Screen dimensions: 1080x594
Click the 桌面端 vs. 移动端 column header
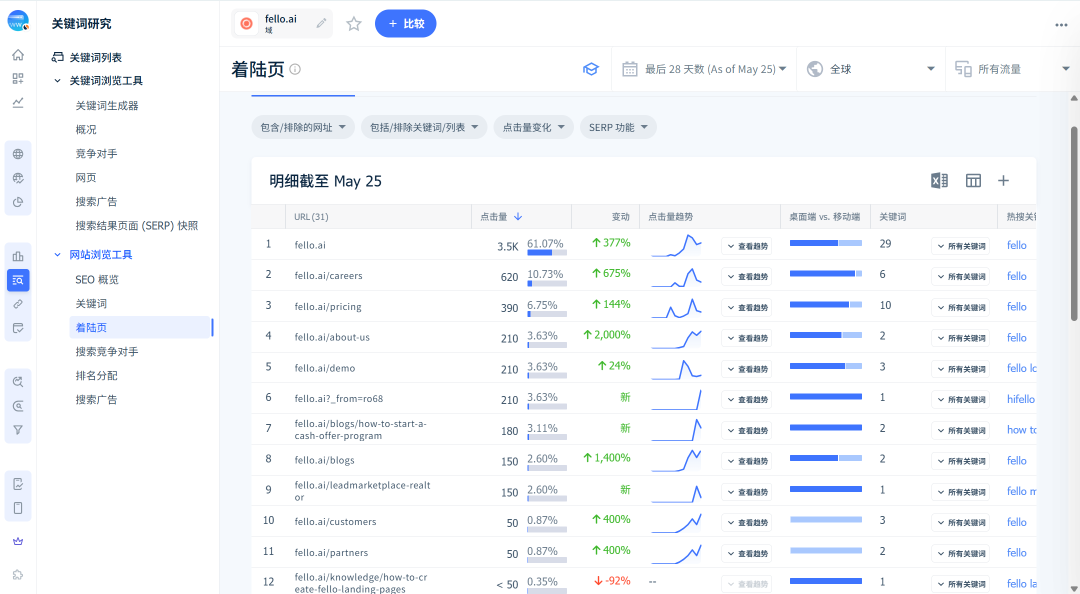pos(824,216)
